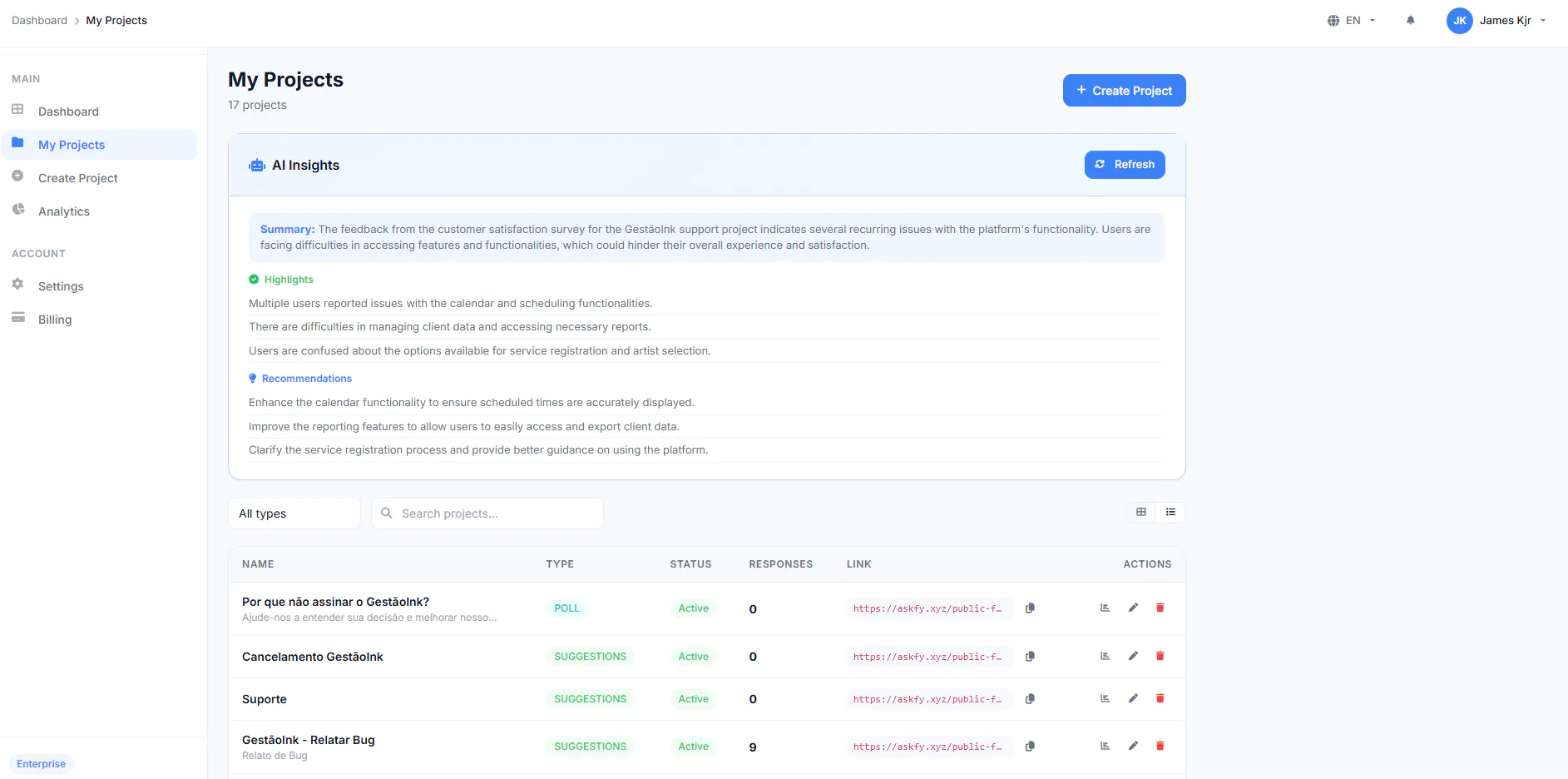Focus the Search projects input field
The height and width of the screenshot is (779, 1568).
coord(487,514)
